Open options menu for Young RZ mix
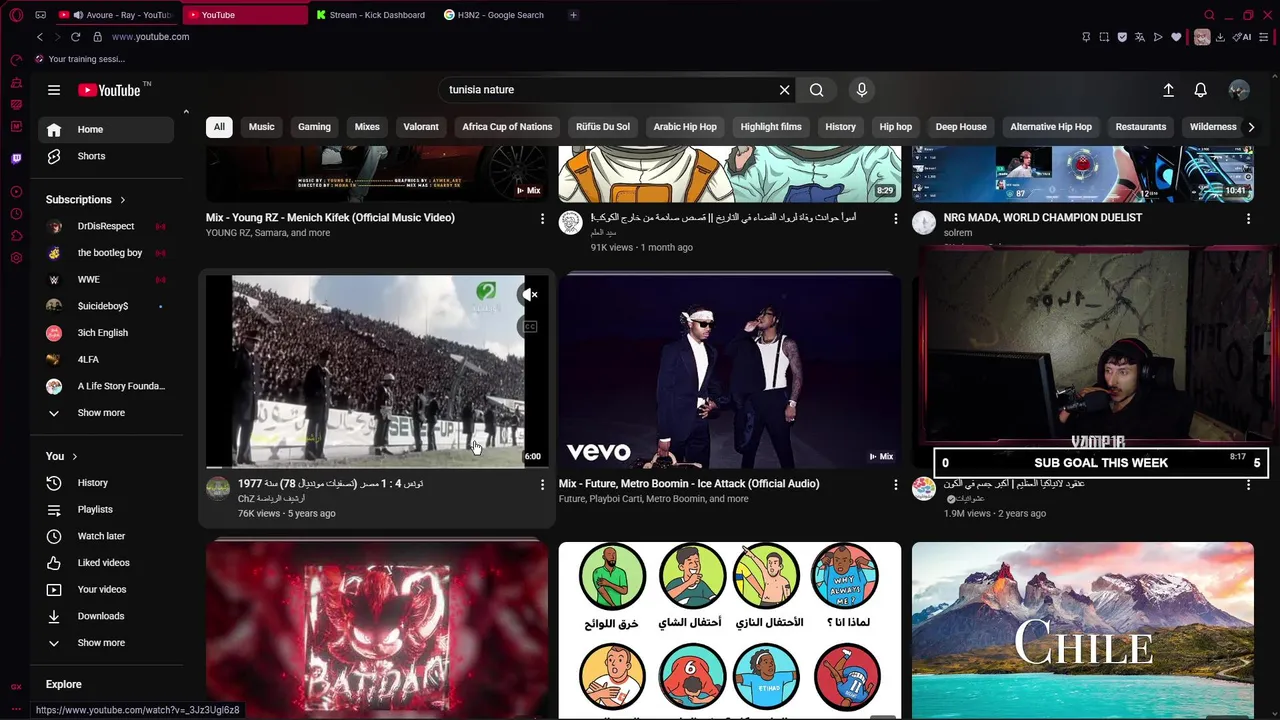1280x720 pixels. pos(543,218)
